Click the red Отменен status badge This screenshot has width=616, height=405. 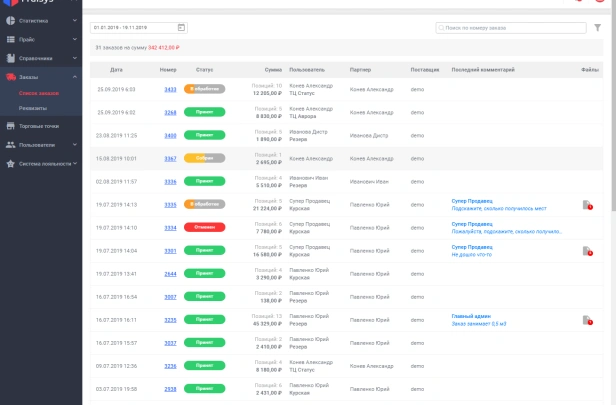[204, 227]
